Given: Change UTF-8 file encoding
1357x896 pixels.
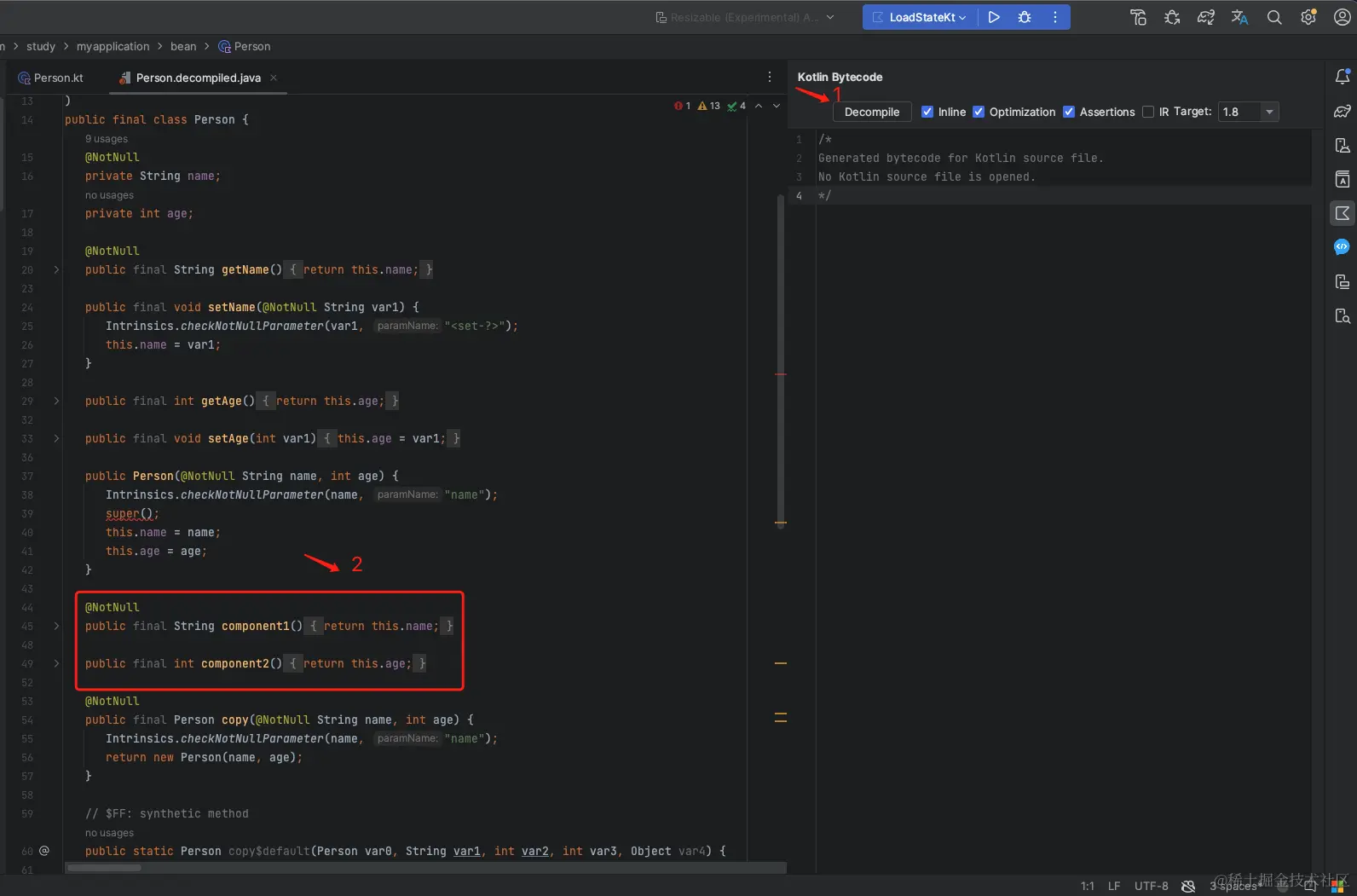Looking at the screenshot, I should (x=1152, y=887).
